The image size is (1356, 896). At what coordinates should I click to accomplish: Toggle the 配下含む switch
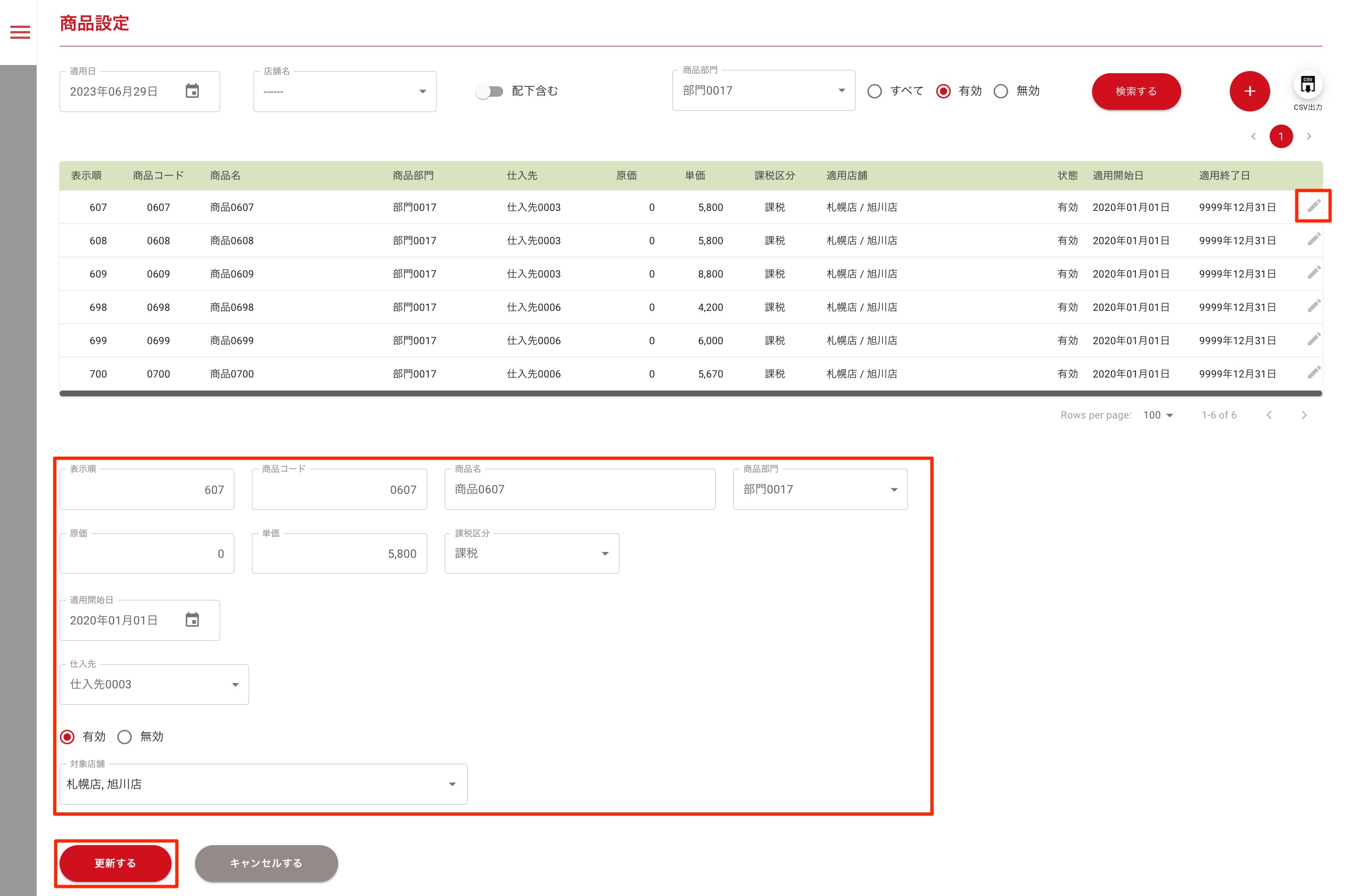point(490,91)
